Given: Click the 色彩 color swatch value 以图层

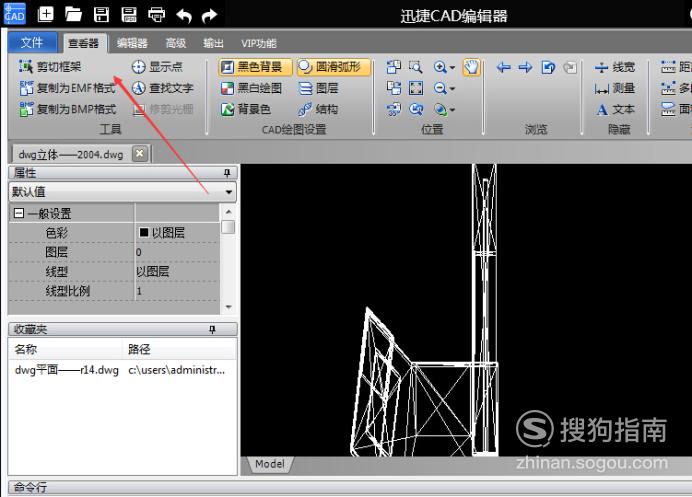Looking at the screenshot, I should (177, 233).
